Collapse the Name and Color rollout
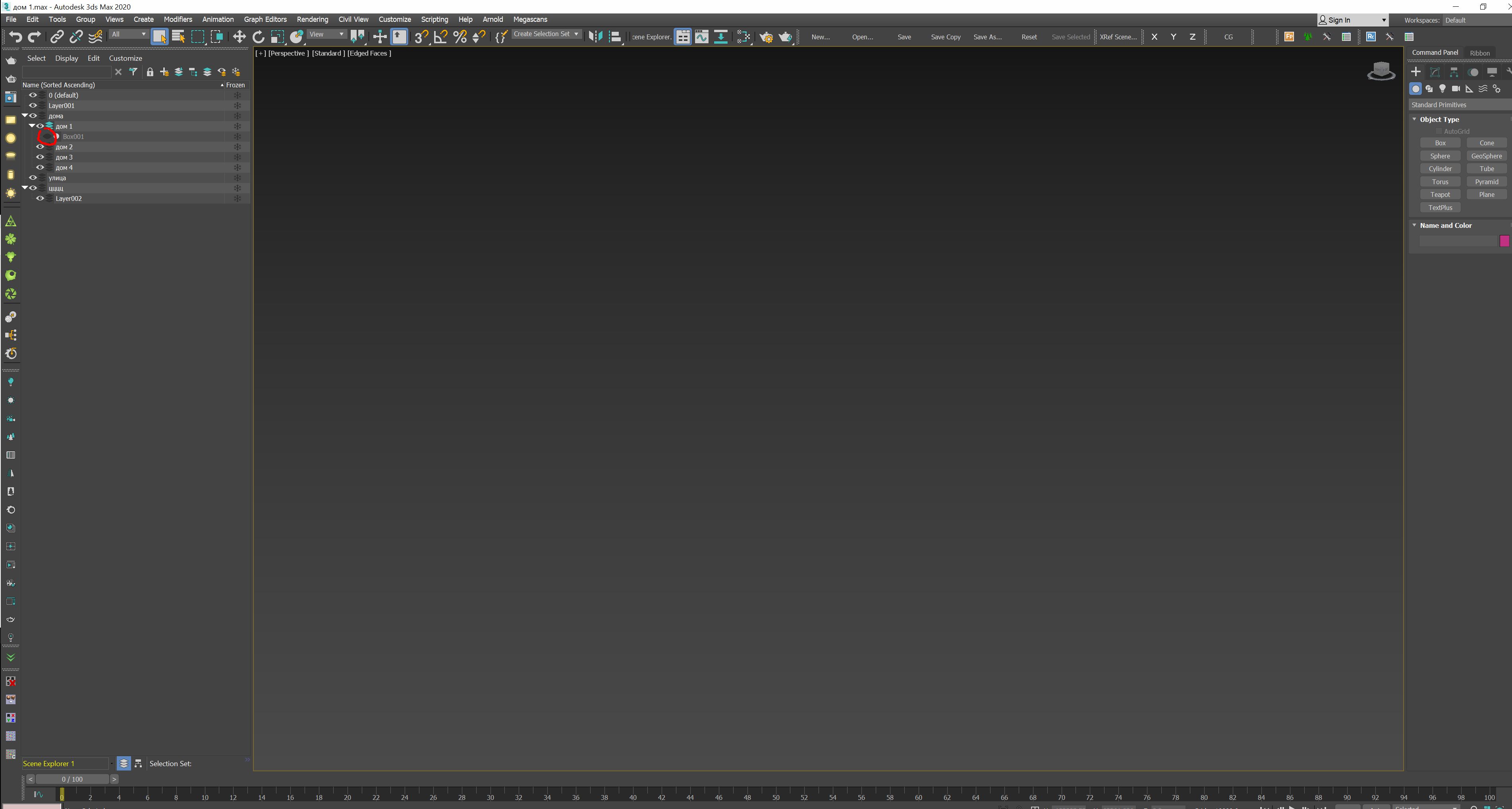The image size is (1512, 809). tap(1414, 225)
